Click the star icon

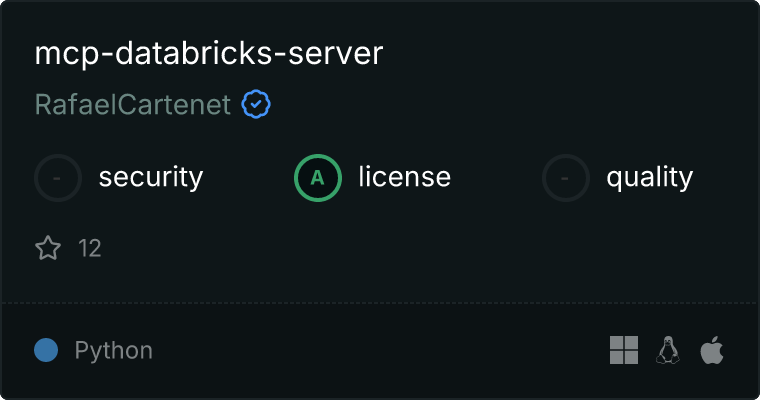coord(48,248)
